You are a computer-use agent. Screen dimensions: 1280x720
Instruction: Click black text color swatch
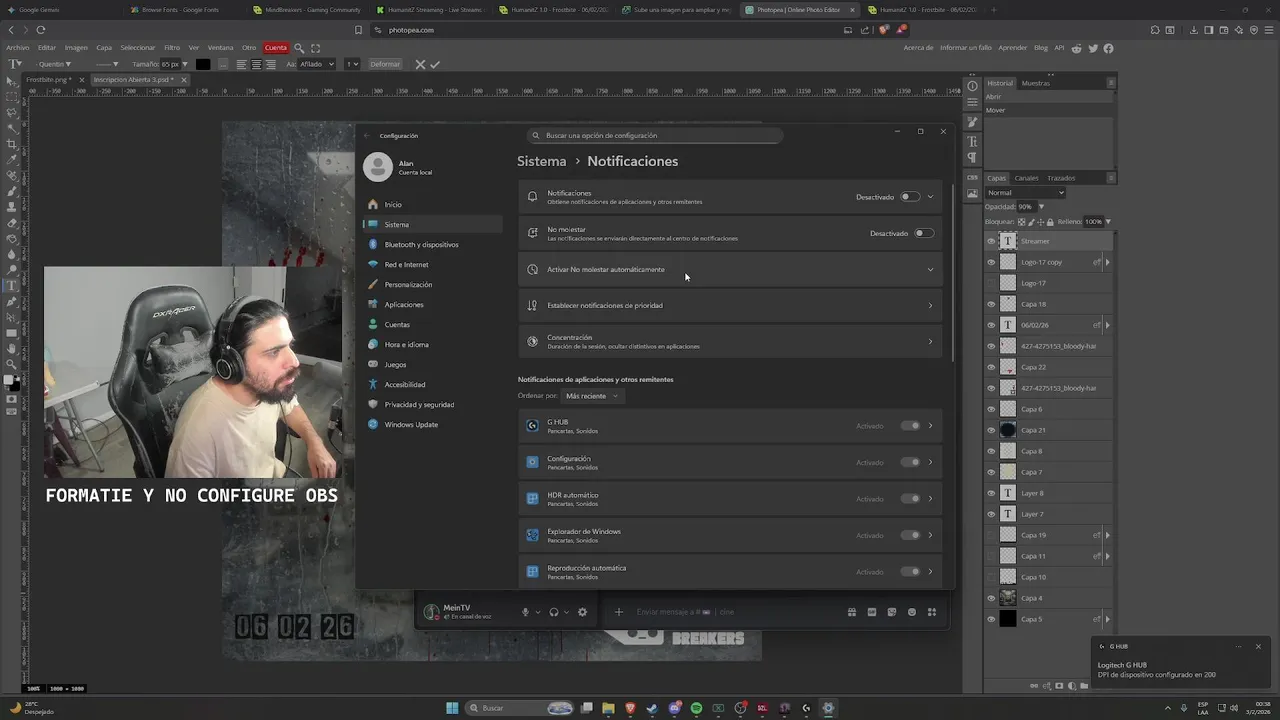pos(203,64)
